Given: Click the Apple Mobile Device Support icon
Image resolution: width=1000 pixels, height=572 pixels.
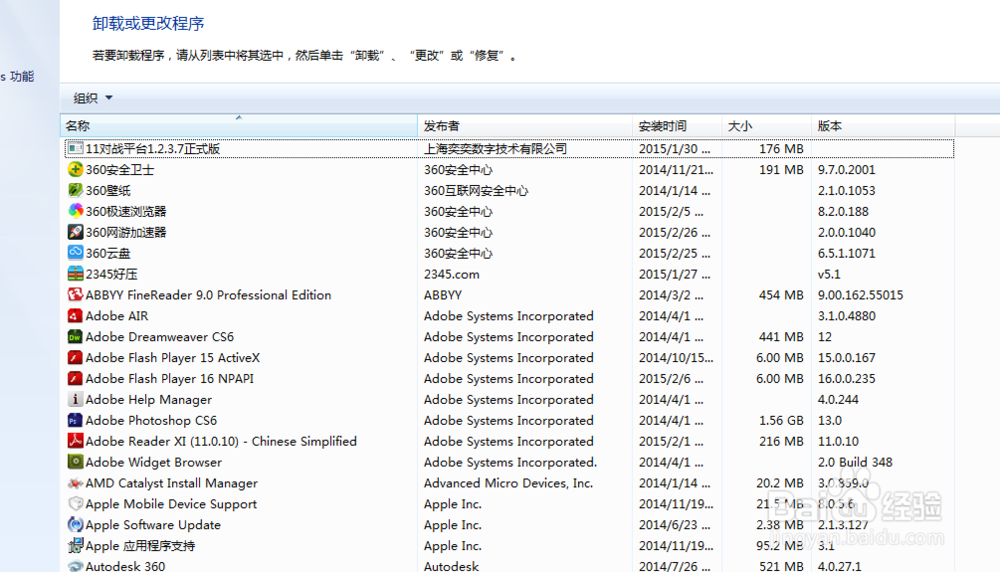Looking at the screenshot, I should (75, 504).
